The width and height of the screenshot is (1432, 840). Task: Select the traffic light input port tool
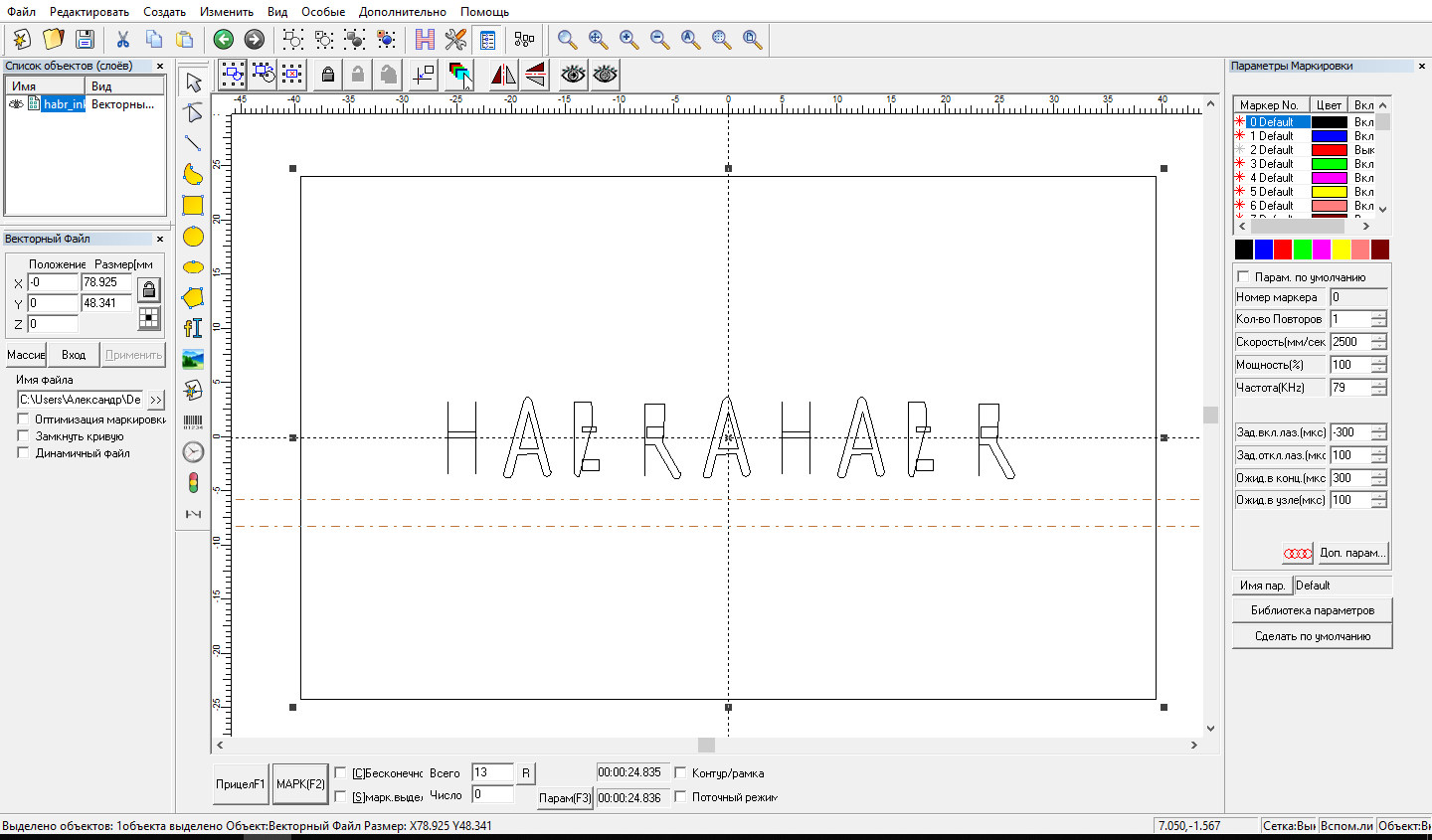pyautogui.click(x=193, y=483)
